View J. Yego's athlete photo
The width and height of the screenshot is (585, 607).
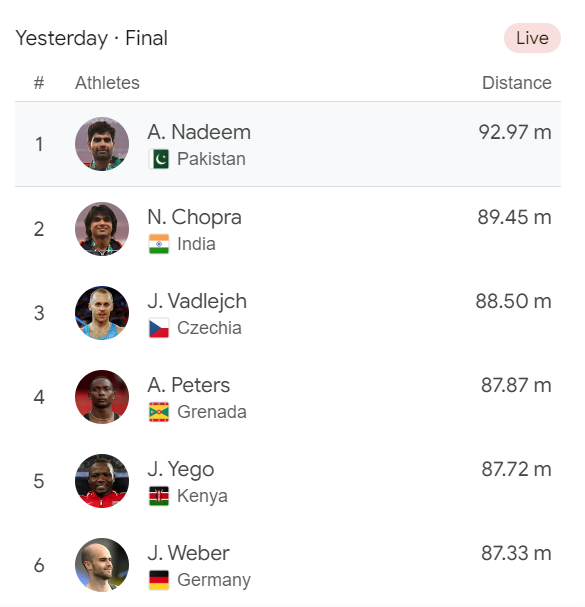[x=102, y=481]
